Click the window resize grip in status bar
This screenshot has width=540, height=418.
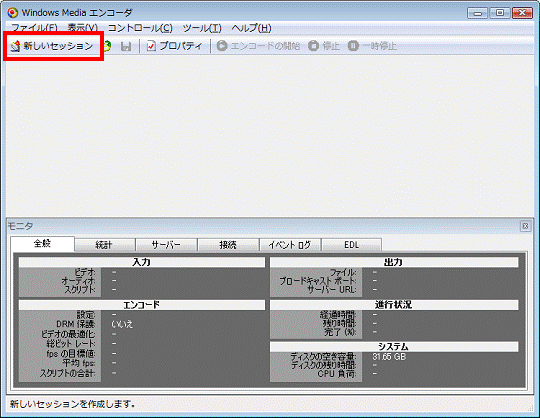[529, 407]
